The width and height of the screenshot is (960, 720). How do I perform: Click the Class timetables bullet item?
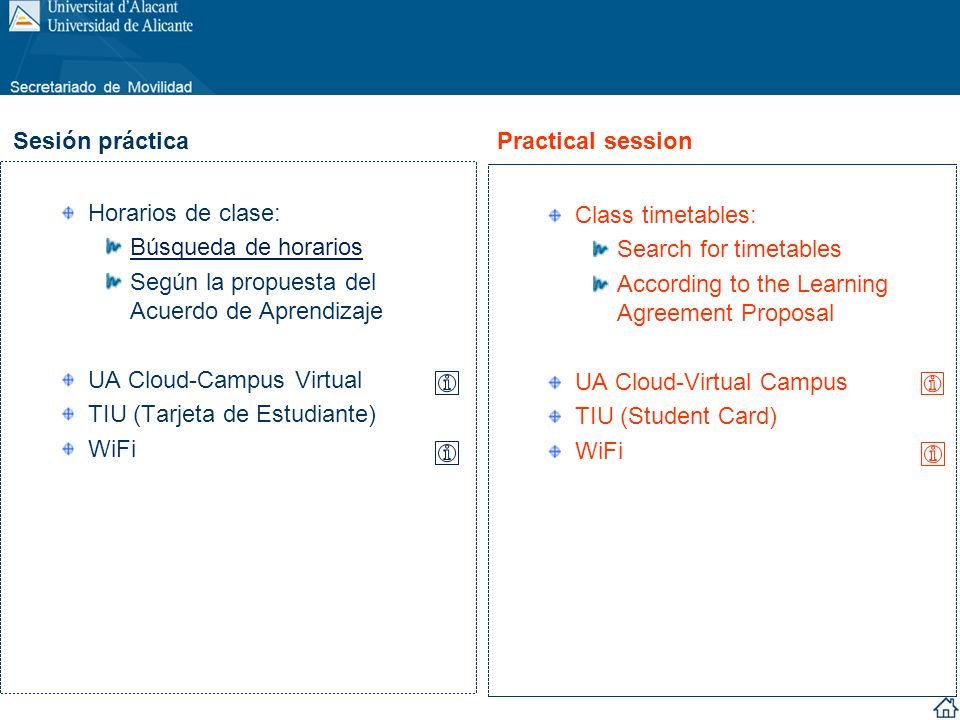click(x=666, y=215)
